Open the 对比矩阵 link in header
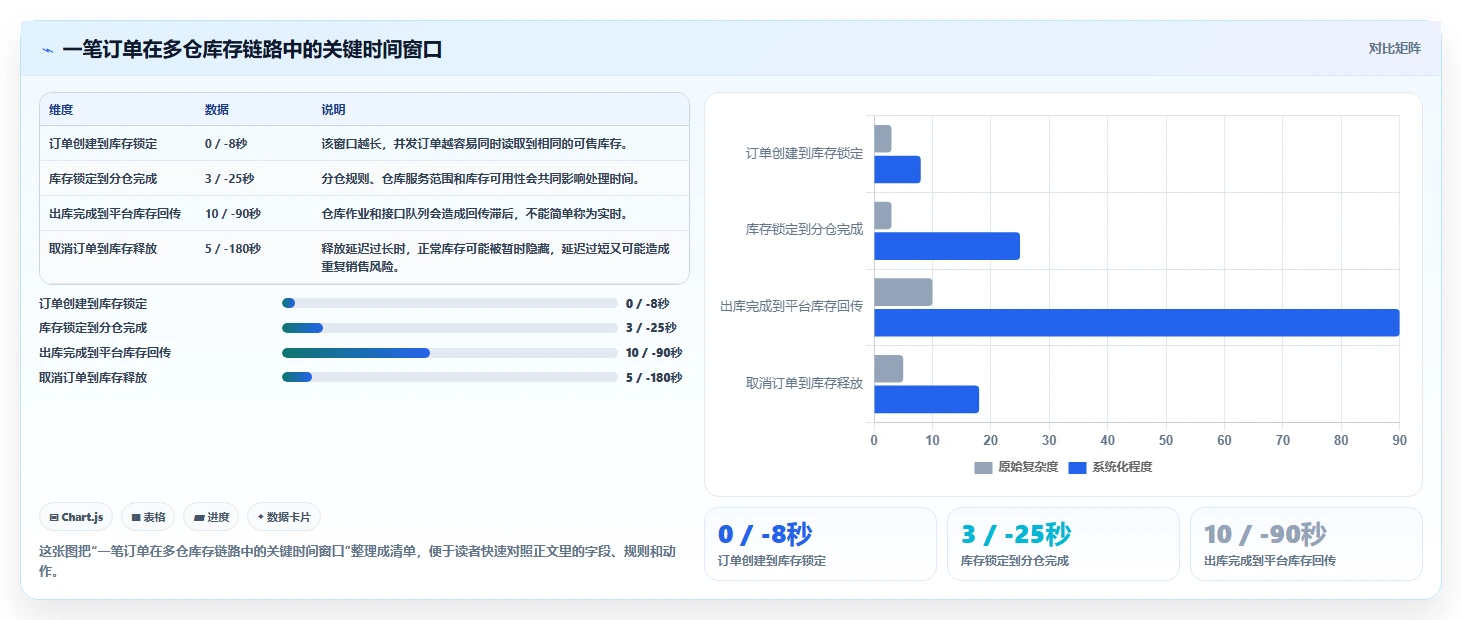1462x620 pixels. click(1395, 48)
